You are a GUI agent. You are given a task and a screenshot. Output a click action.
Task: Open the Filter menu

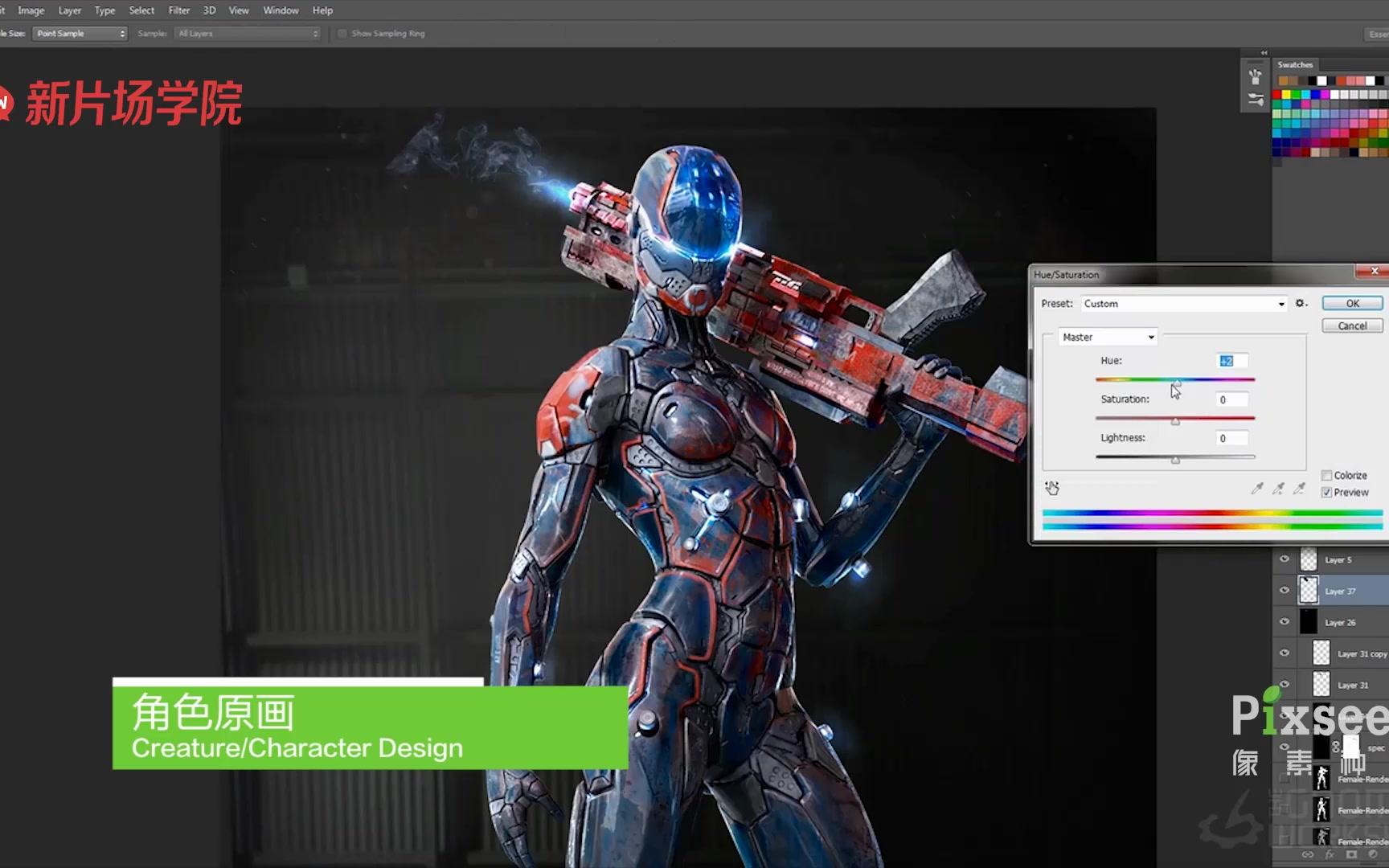coord(179,10)
